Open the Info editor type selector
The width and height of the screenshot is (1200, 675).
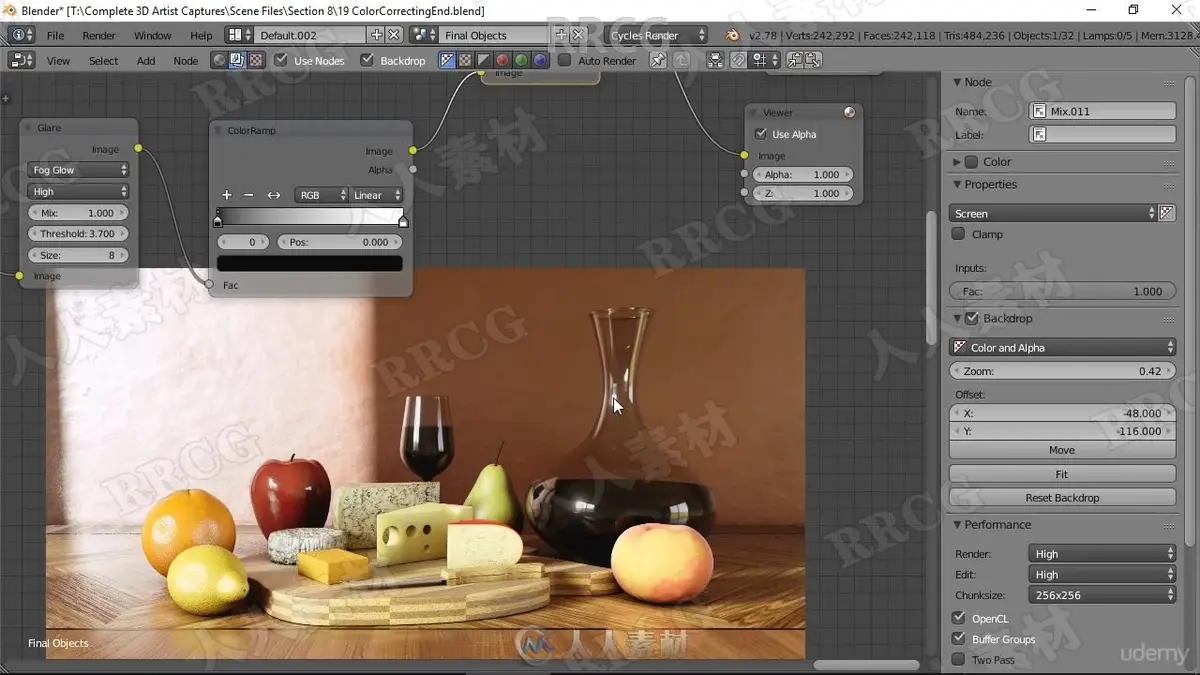tap(21, 35)
